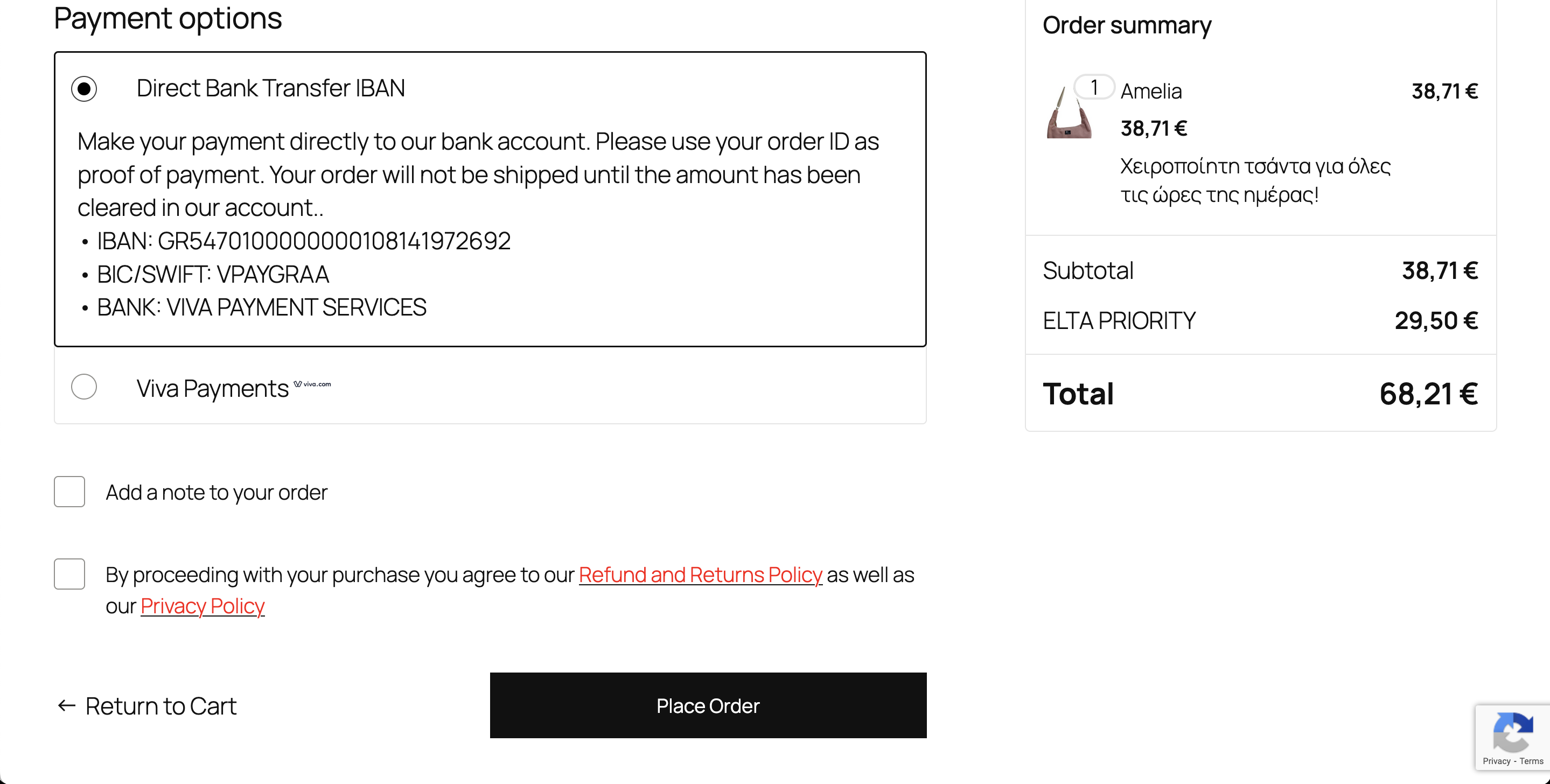Image resolution: width=1550 pixels, height=784 pixels.
Task: Click the ELTA PRIORITY shipping row
Action: (x=1119, y=321)
